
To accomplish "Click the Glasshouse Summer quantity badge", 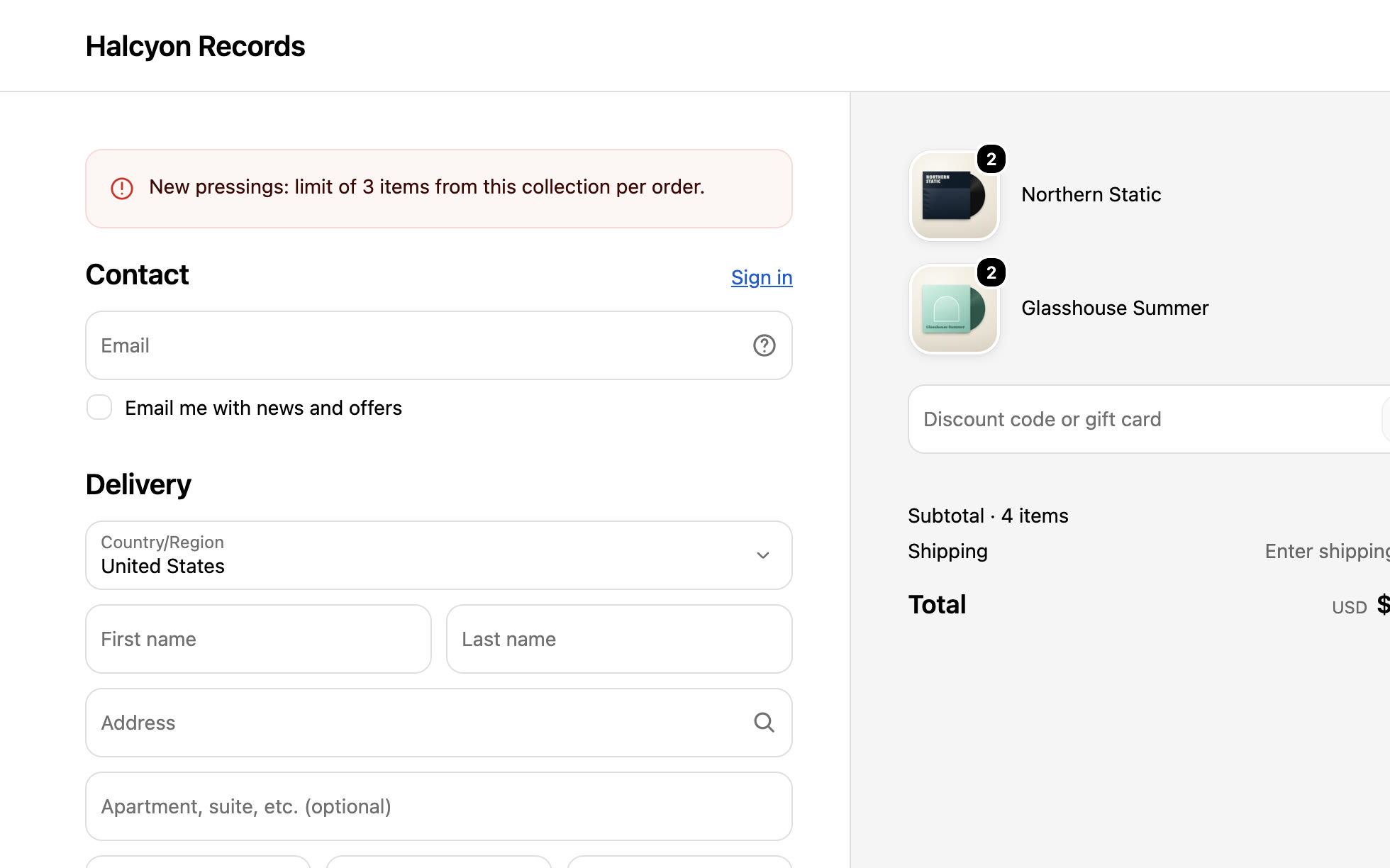I will point(991,272).
